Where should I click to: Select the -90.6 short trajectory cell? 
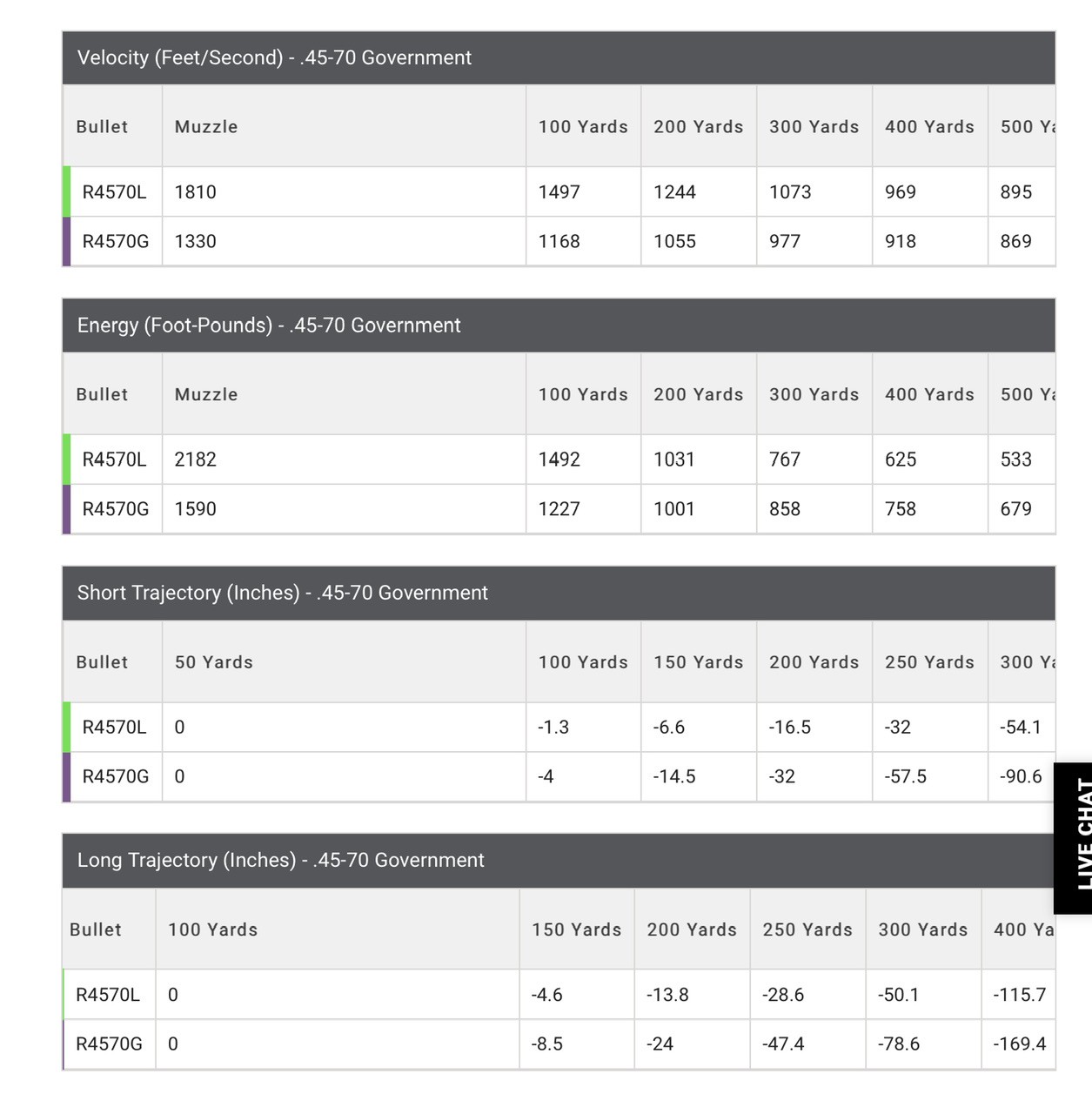click(1021, 776)
